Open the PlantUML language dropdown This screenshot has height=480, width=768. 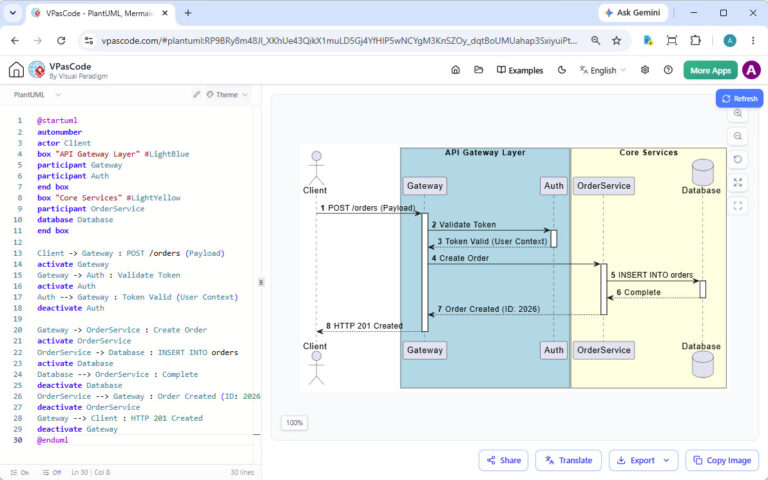click(x=37, y=95)
